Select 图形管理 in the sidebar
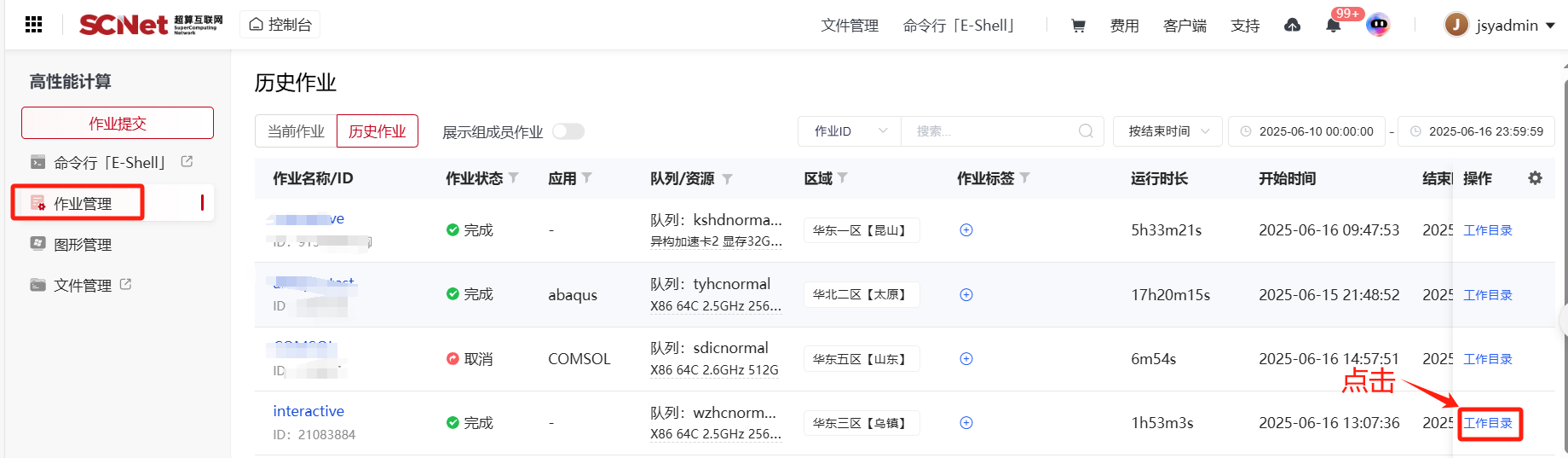Screen dimensions: 1568x458 pos(83,245)
